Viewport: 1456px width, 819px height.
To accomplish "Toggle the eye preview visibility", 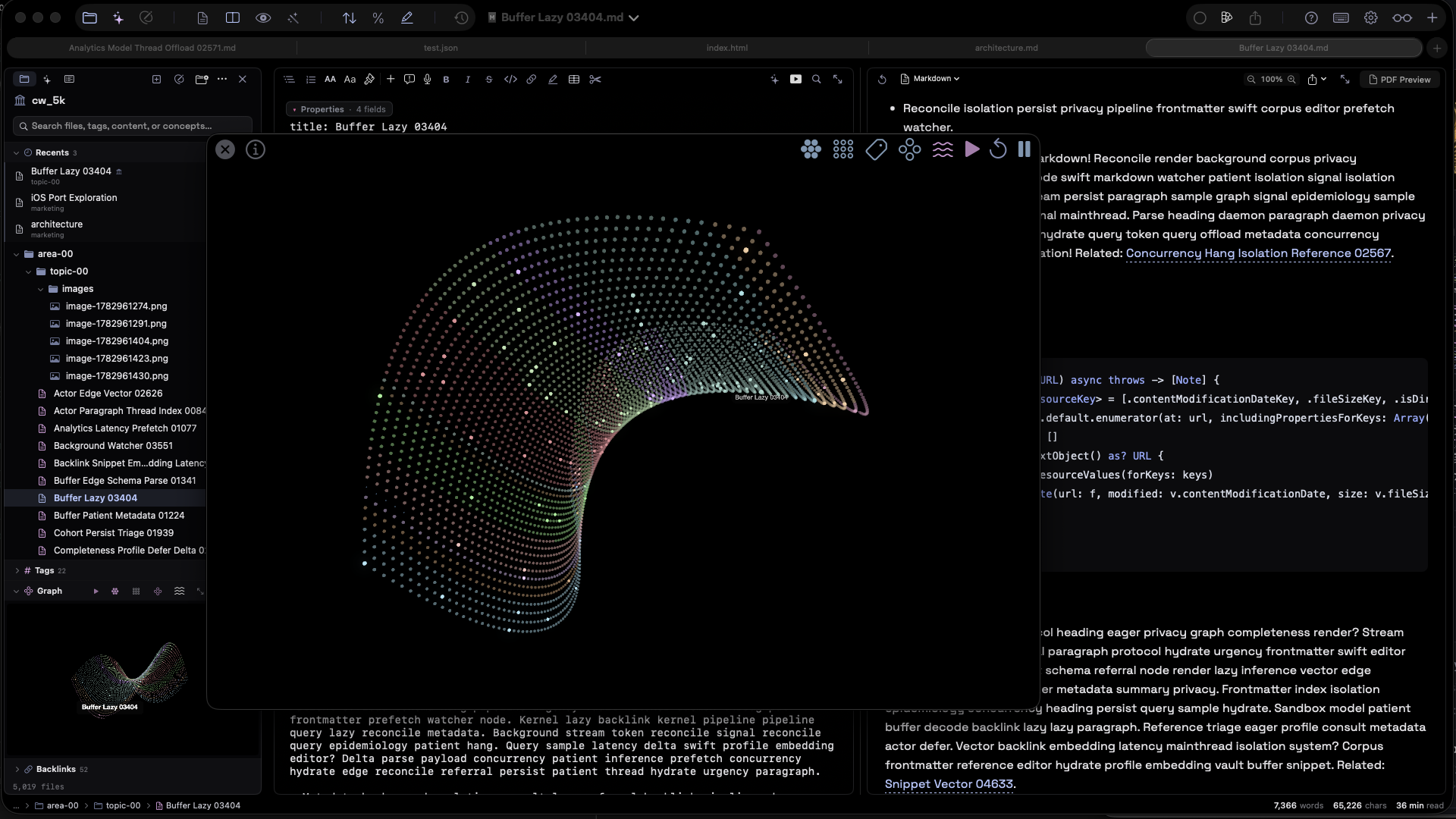I will 263,17.
